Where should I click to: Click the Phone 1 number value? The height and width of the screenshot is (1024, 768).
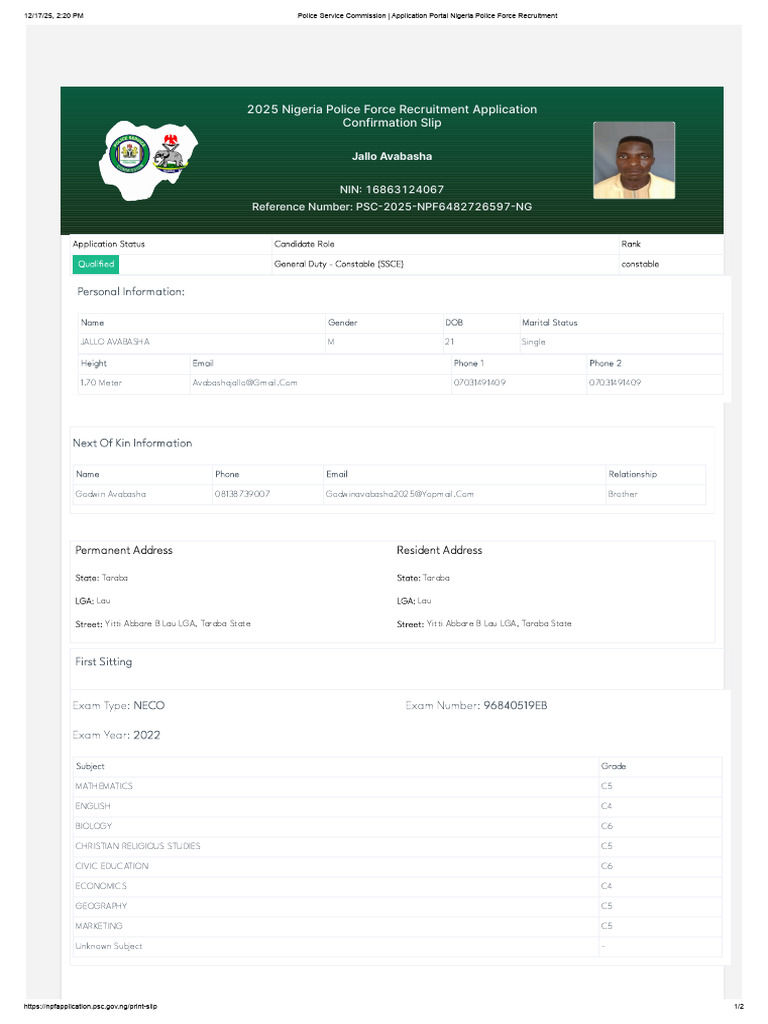480,383
